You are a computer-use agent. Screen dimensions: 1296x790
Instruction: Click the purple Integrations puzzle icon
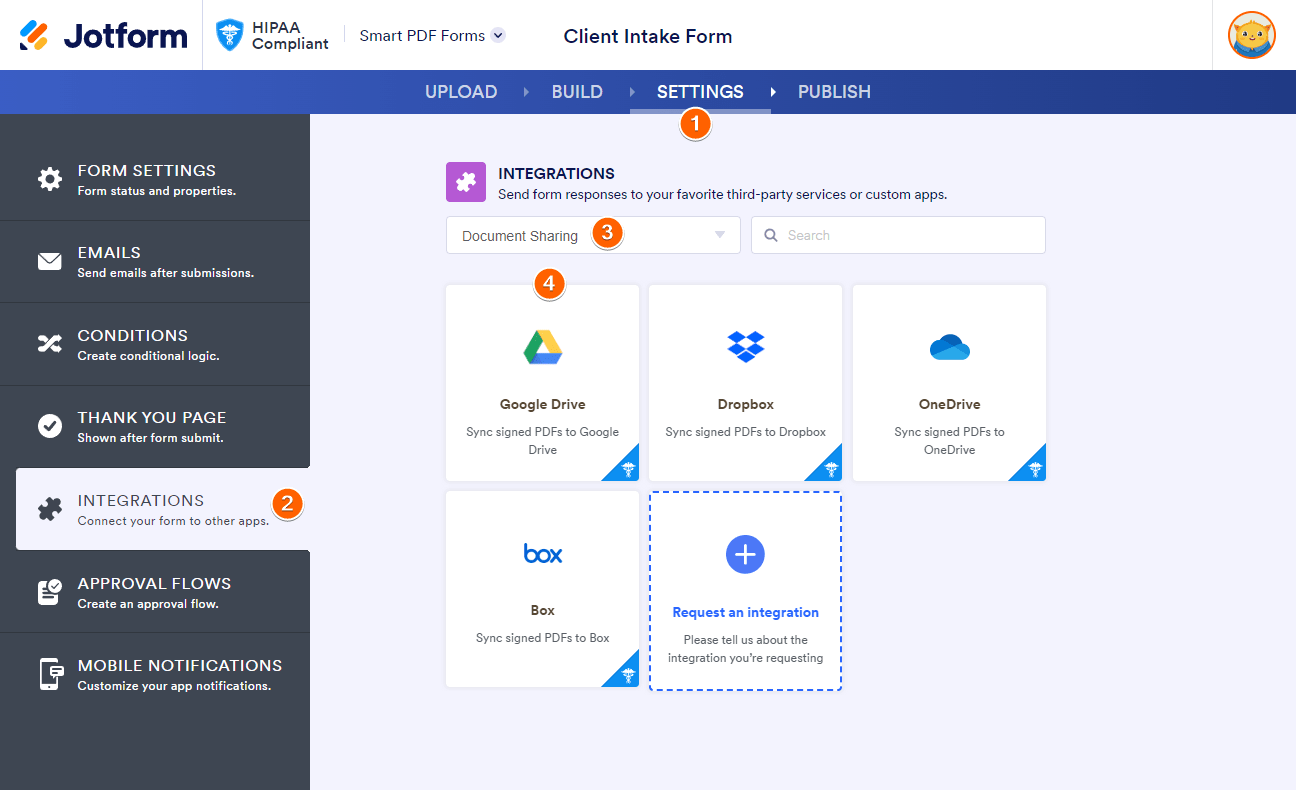pyautogui.click(x=465, y=182)
